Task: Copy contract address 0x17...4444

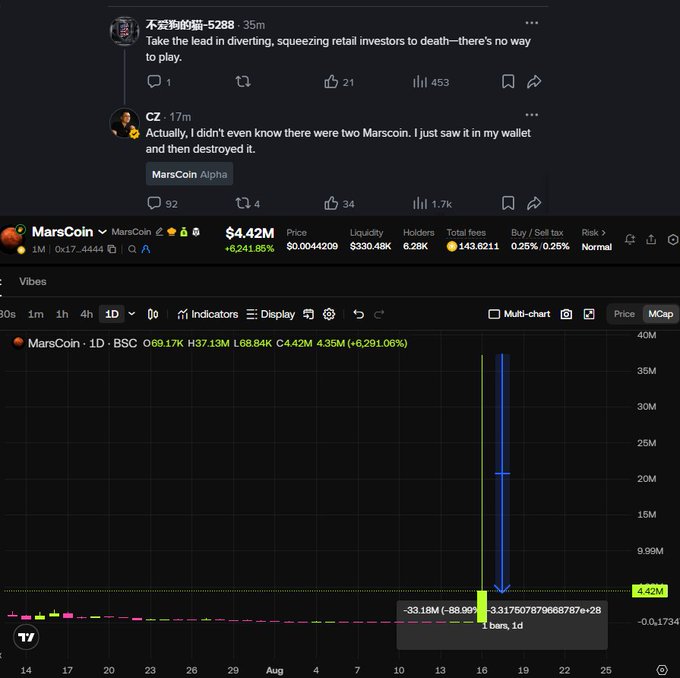Action: click(112, 249)
